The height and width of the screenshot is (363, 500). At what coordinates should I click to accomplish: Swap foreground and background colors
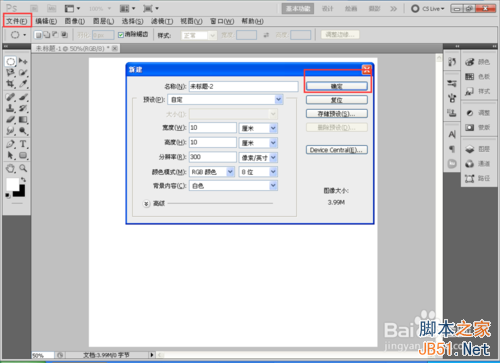(23, 180)
